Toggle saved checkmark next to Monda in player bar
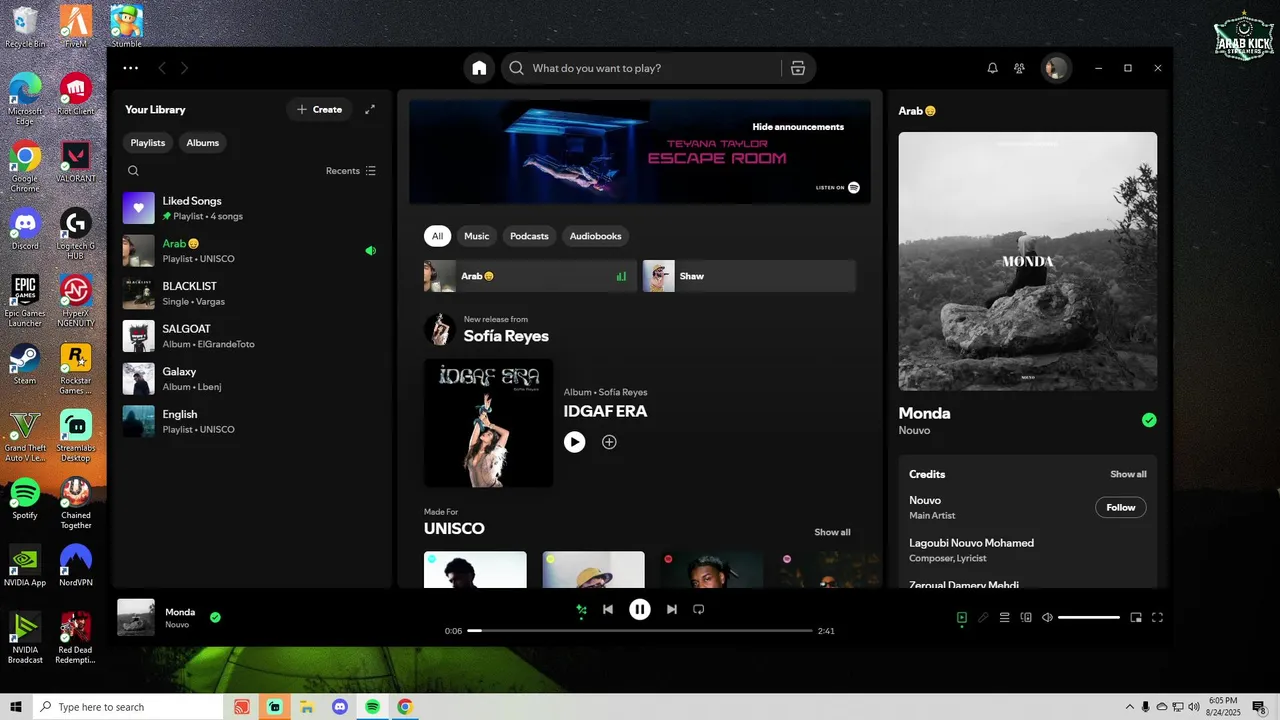The height and width of the screenshot is (720, 1280). [215, 617]
